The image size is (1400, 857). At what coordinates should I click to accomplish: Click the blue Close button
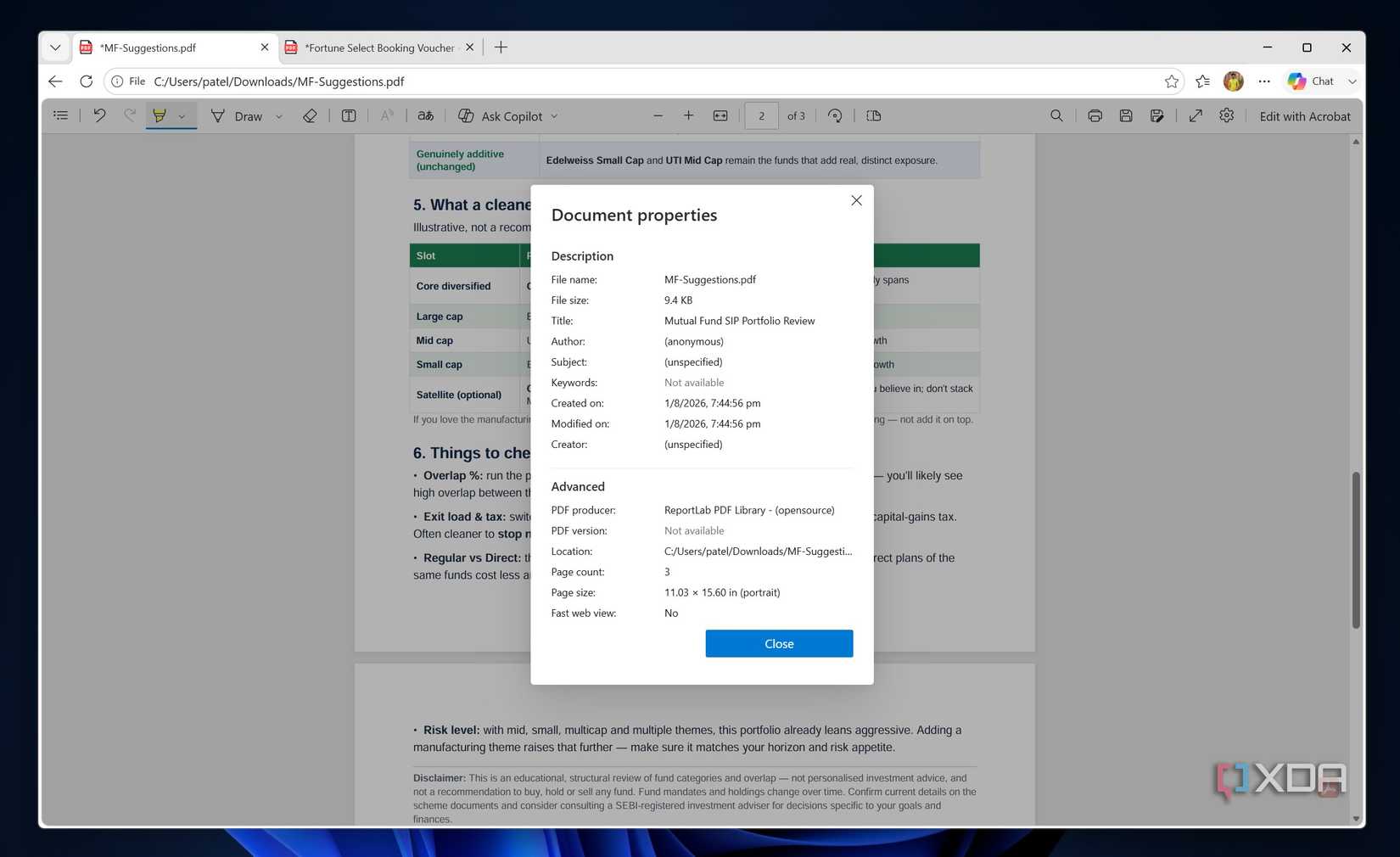[x=779, y=643]
